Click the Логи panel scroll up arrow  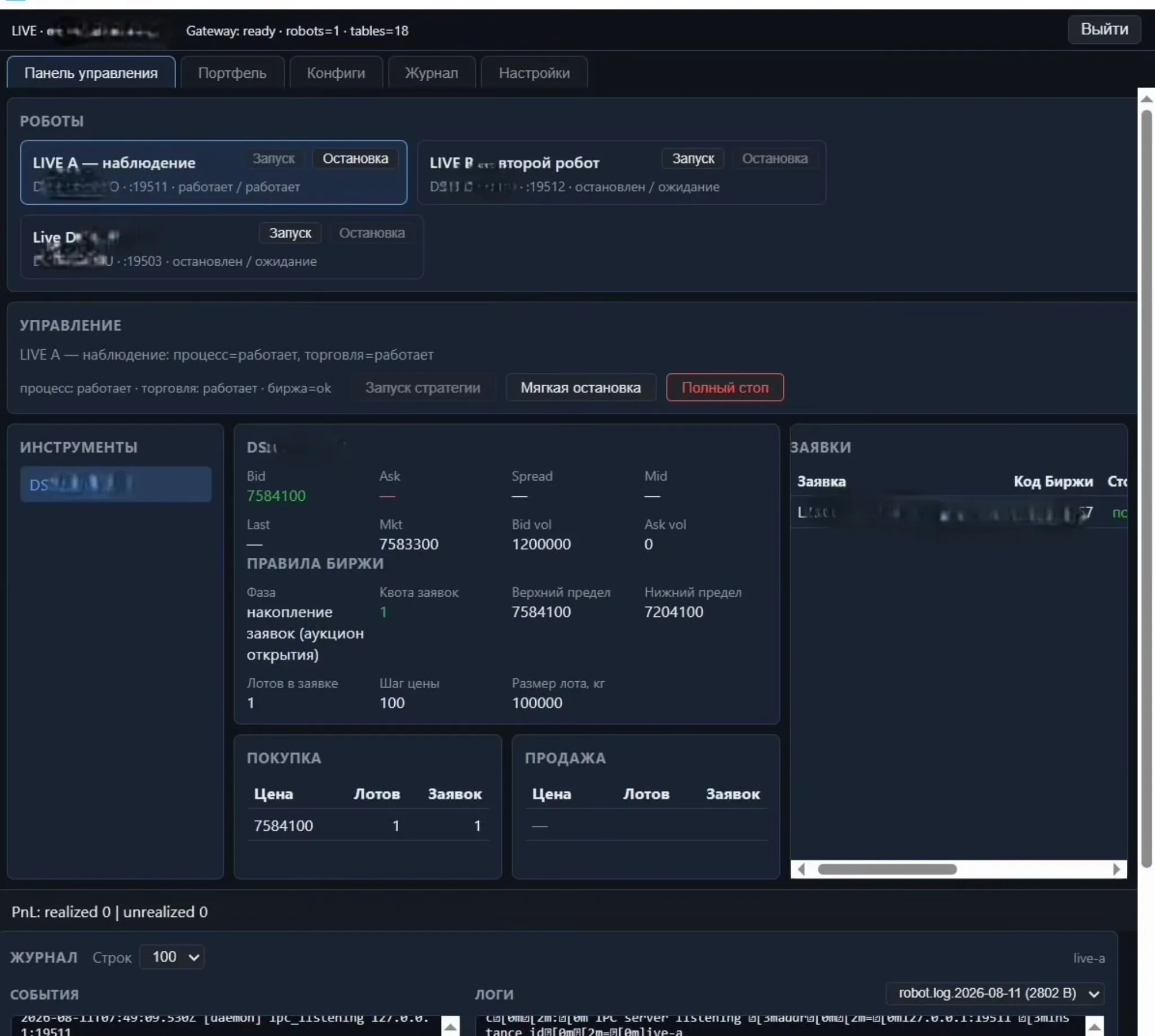[x=1094, y=1026]
